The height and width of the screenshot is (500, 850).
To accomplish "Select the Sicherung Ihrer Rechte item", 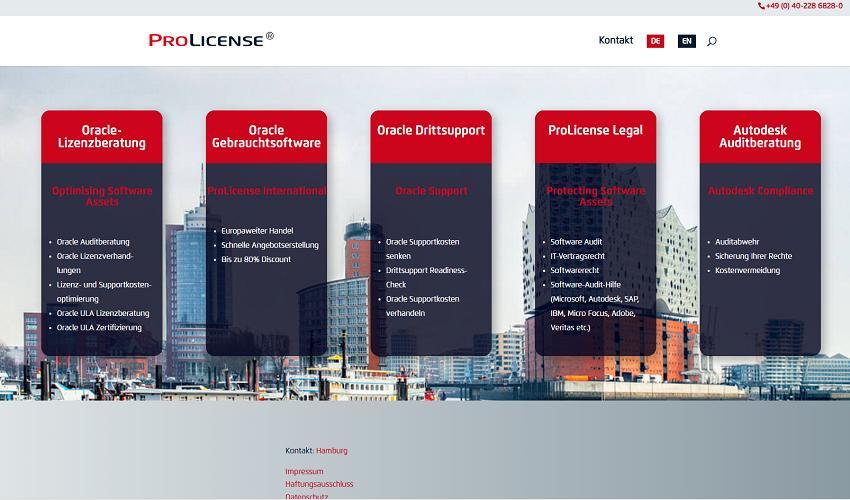I will [x=754, y=256].
